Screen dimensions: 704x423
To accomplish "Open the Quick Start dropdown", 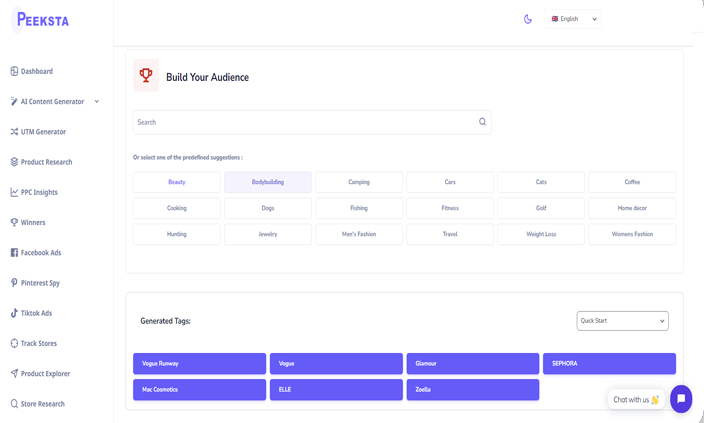I will click(622, 321).
